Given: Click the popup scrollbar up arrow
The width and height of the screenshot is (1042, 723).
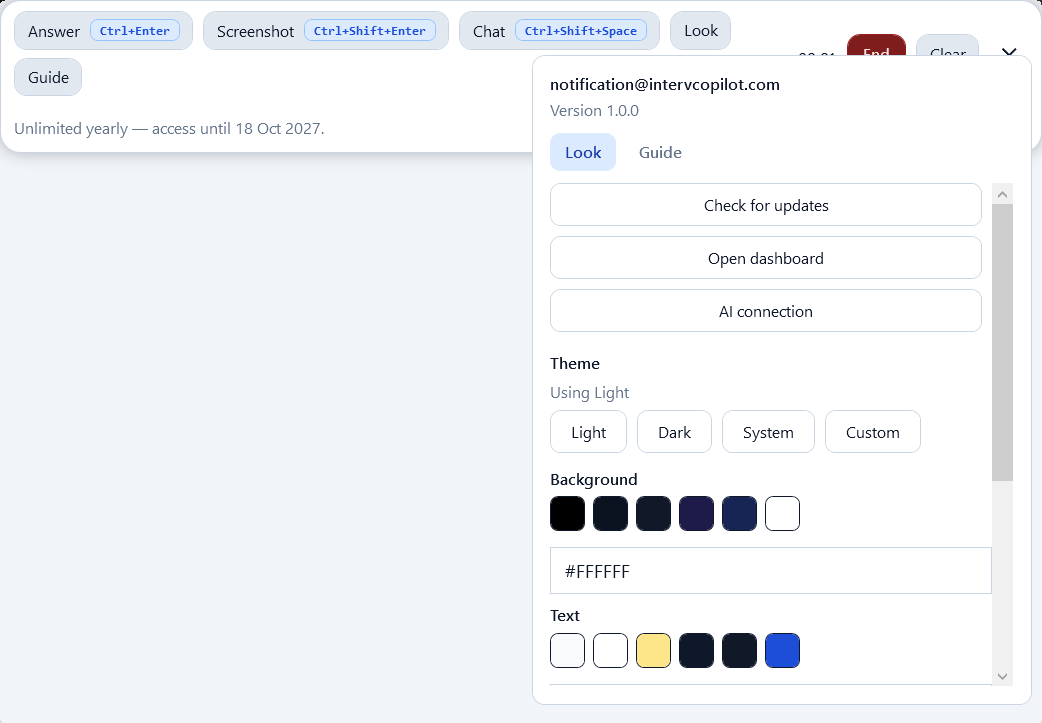Looking at the screenshot, I should pos(1002,194).
